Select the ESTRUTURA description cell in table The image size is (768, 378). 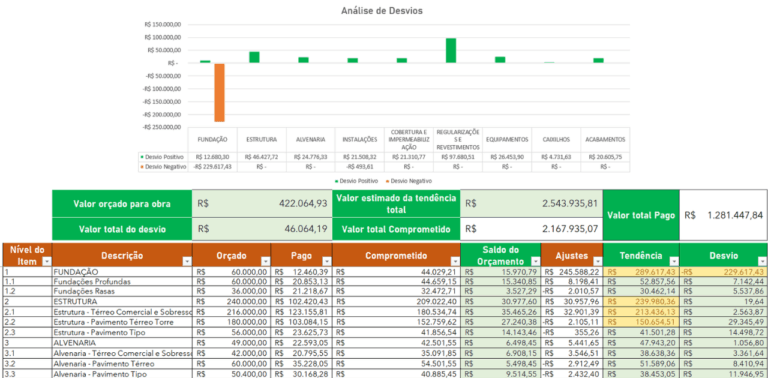coord(122,301)
